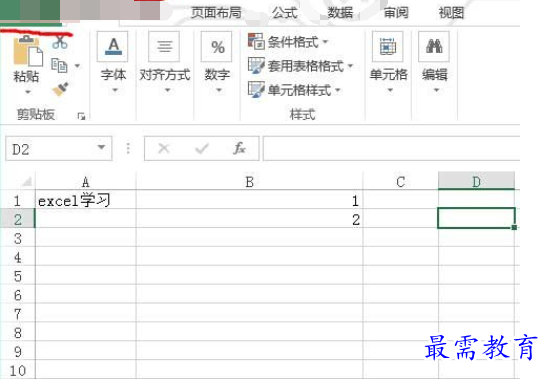
Task: Switch to the 审阅 tab
Action: tap(396, 13)
